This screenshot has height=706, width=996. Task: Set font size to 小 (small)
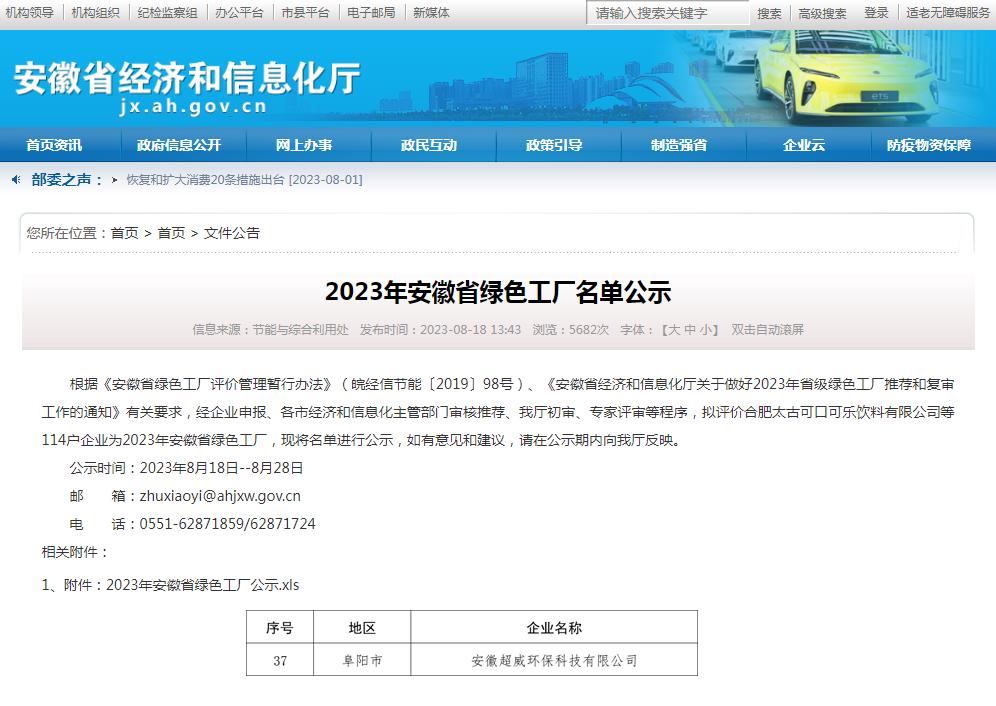pyautogui.click(x=706, y=330)
